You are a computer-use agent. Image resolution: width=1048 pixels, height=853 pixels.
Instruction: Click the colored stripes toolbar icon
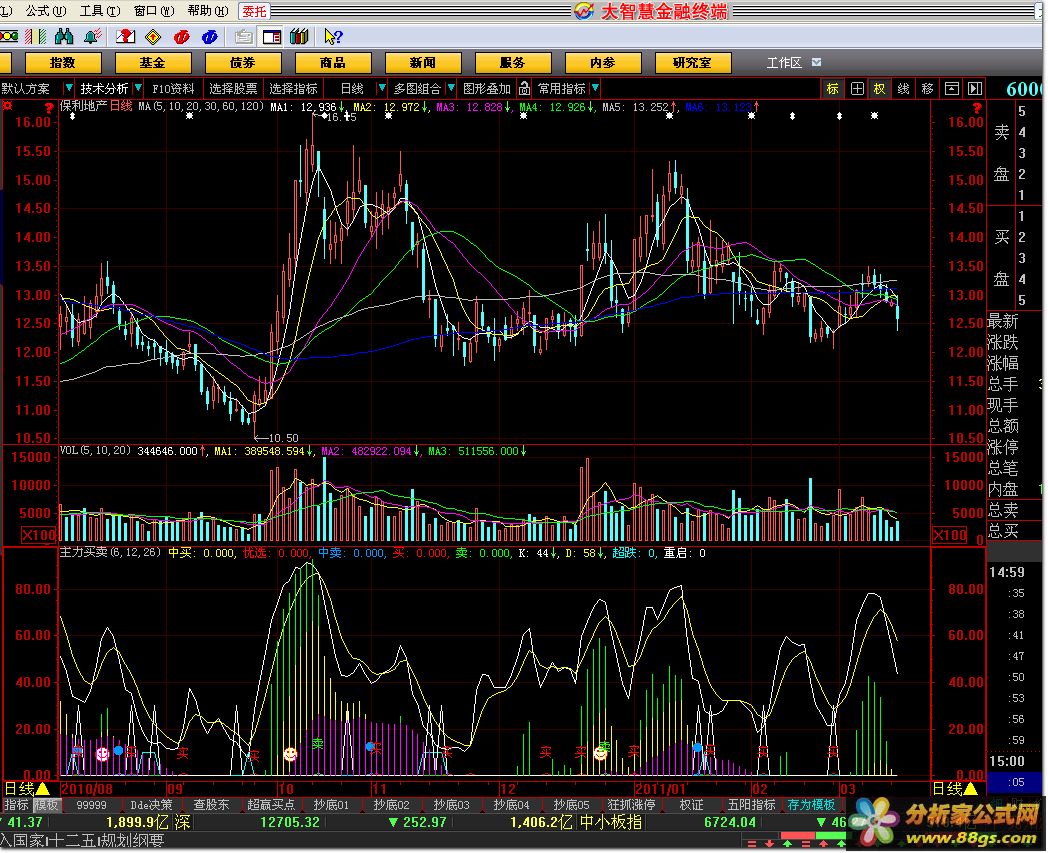coord(35,37)
